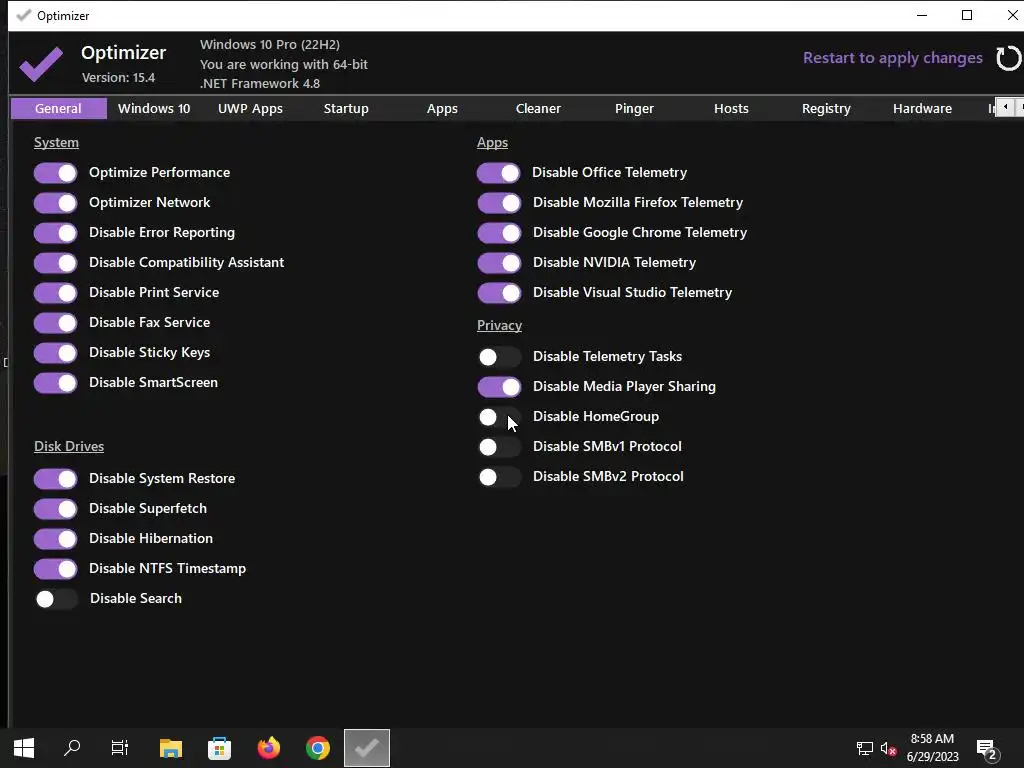
Task: Open taskbar Search magnifier
Action: pyautogui.click(x=72, y=748)
